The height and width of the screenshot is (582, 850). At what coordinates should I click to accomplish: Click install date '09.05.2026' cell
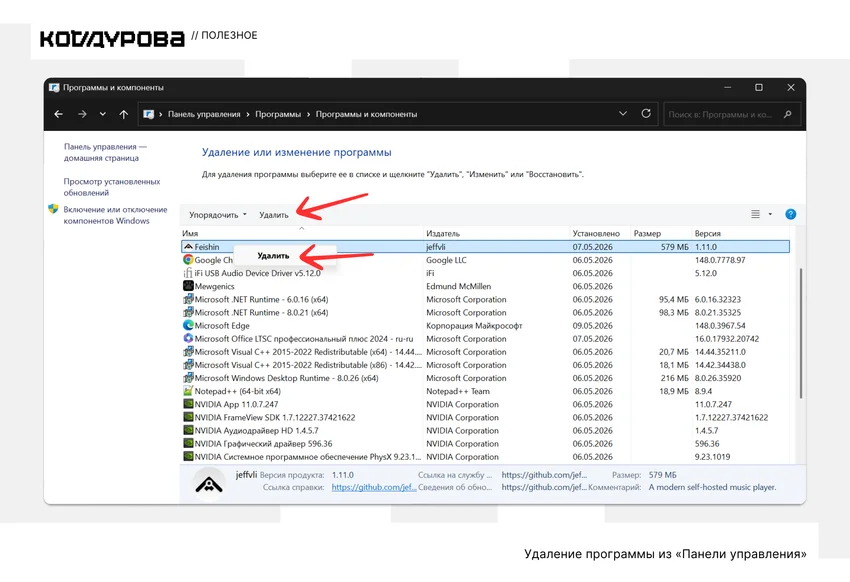[593, 326]
